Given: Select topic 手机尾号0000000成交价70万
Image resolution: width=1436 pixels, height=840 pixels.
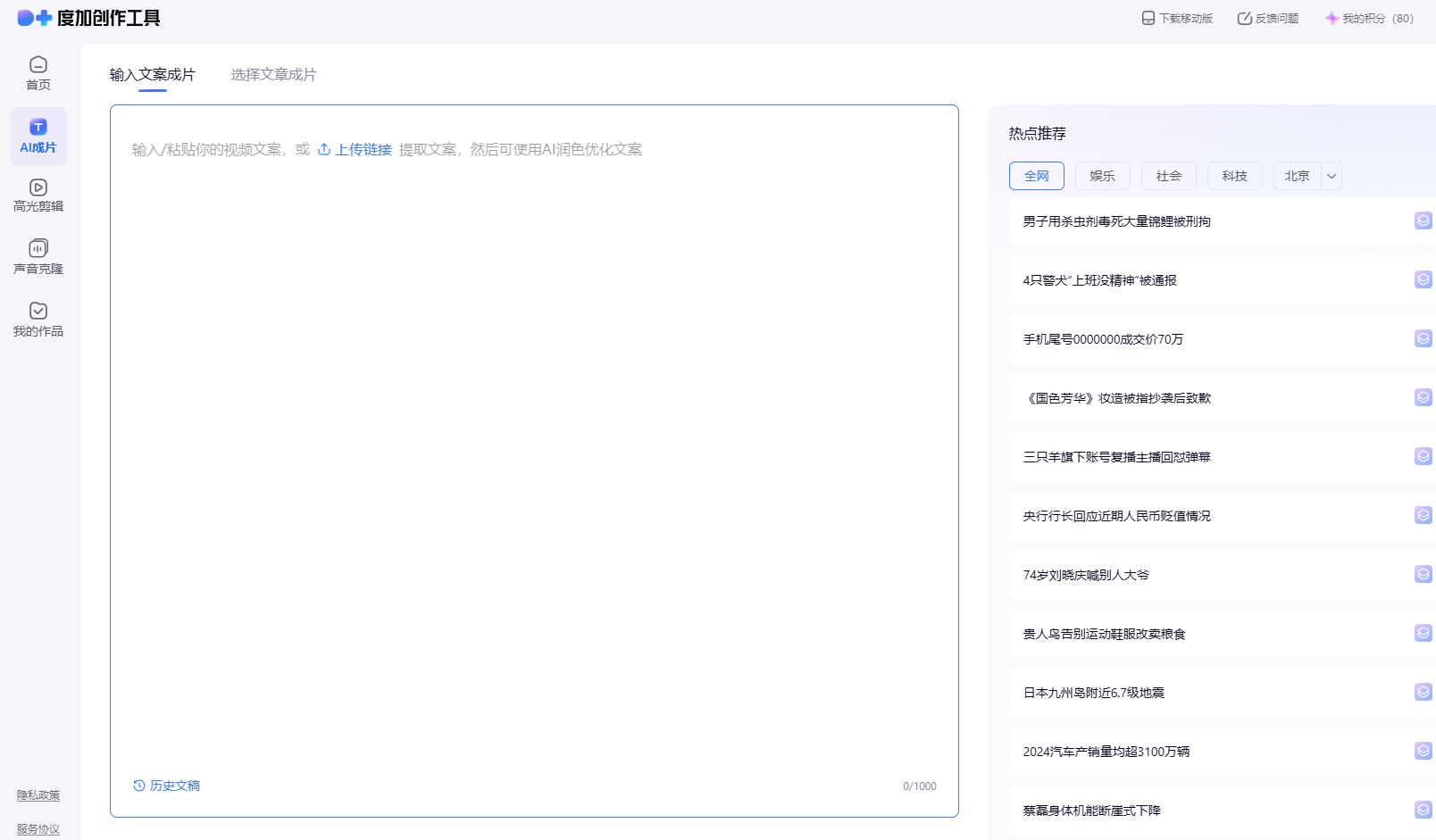Looking at the screenshot, I should pyautogui.click(x=1103, y=339).
